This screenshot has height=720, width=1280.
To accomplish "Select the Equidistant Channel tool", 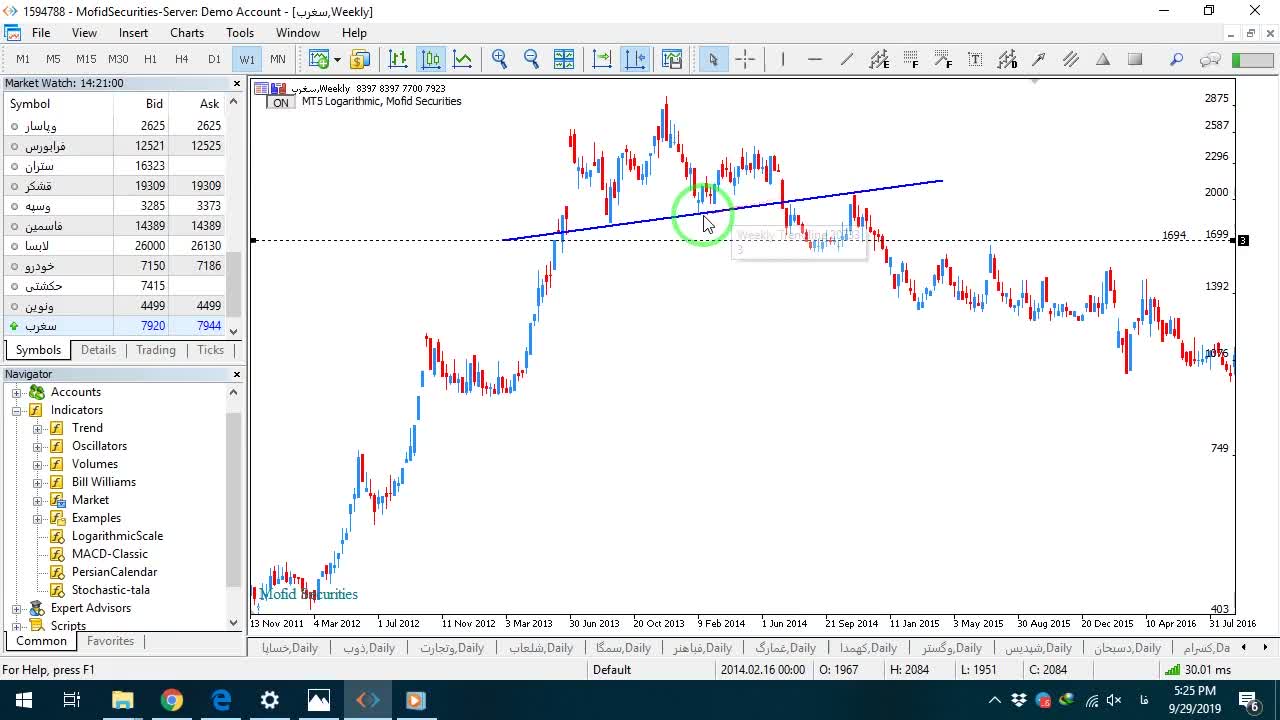I will coord(879,59).
